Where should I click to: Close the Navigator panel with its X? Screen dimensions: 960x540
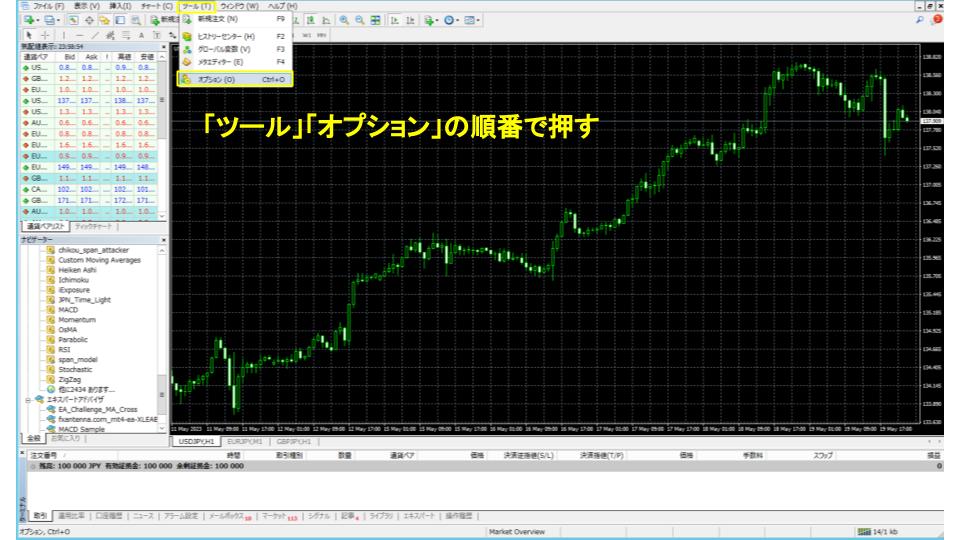point(163,240)
